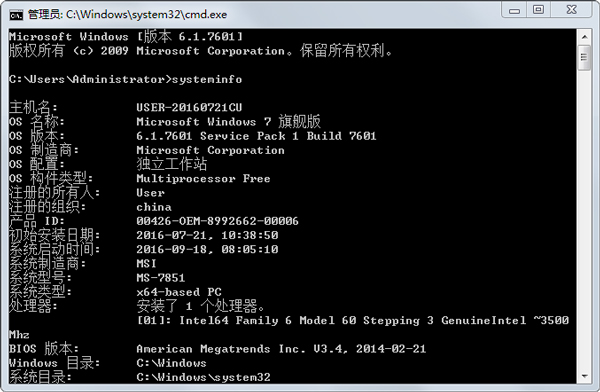Image resolution: width=600 pixels, height=392 pixels.
Task: Click the 'Microsoft Windows [版本 6.1.7601]' line
Action: click(126, 37)
